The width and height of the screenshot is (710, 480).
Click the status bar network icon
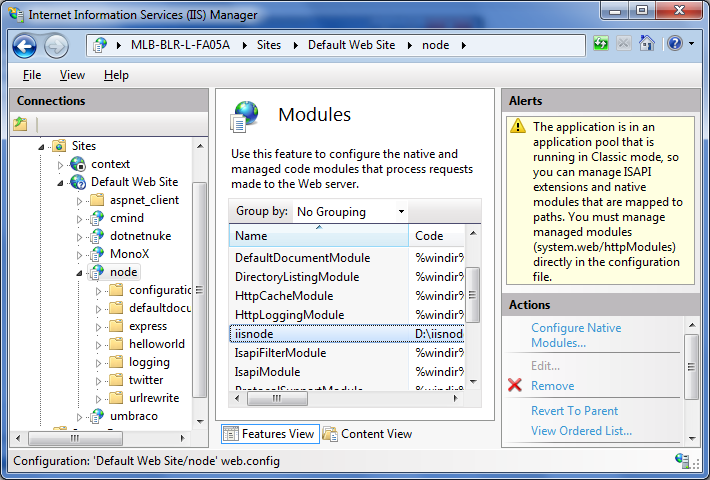pos(682,460)
